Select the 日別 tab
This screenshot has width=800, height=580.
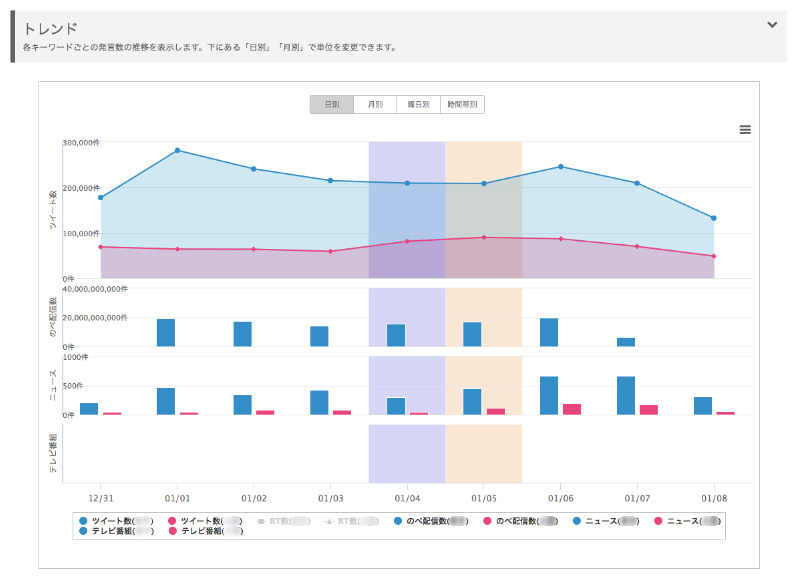pyautogui.click(x=331, y=104)
